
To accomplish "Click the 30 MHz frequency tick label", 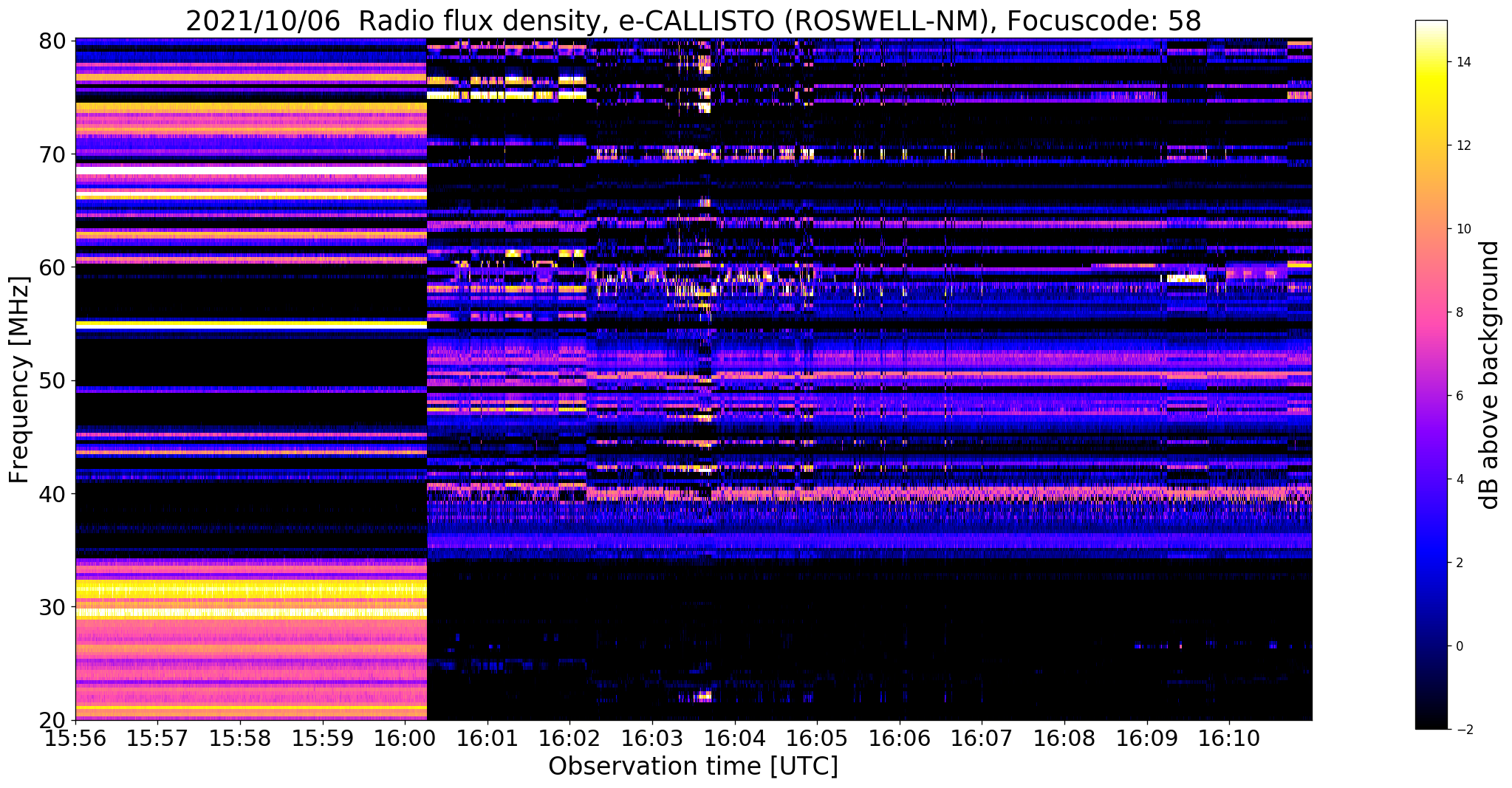I will click(52, 607).
